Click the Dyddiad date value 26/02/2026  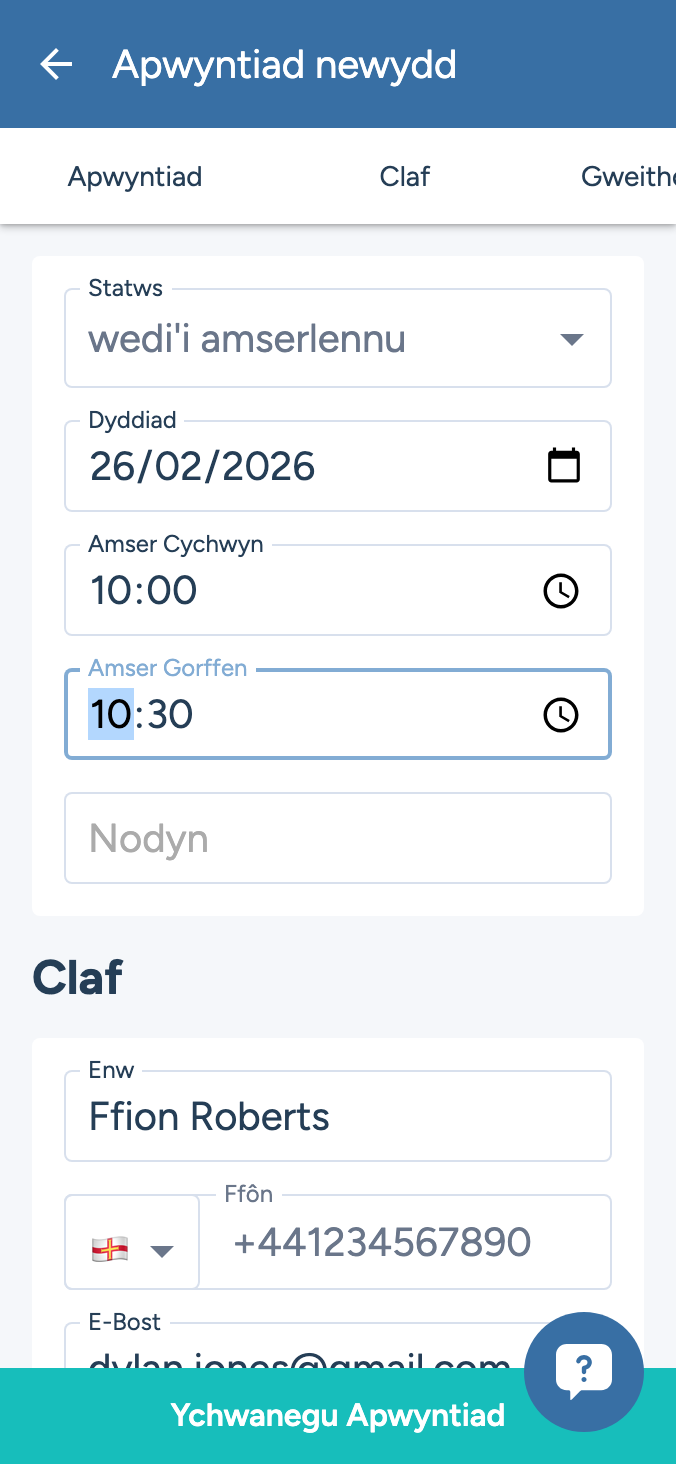(x=203, y=467)
